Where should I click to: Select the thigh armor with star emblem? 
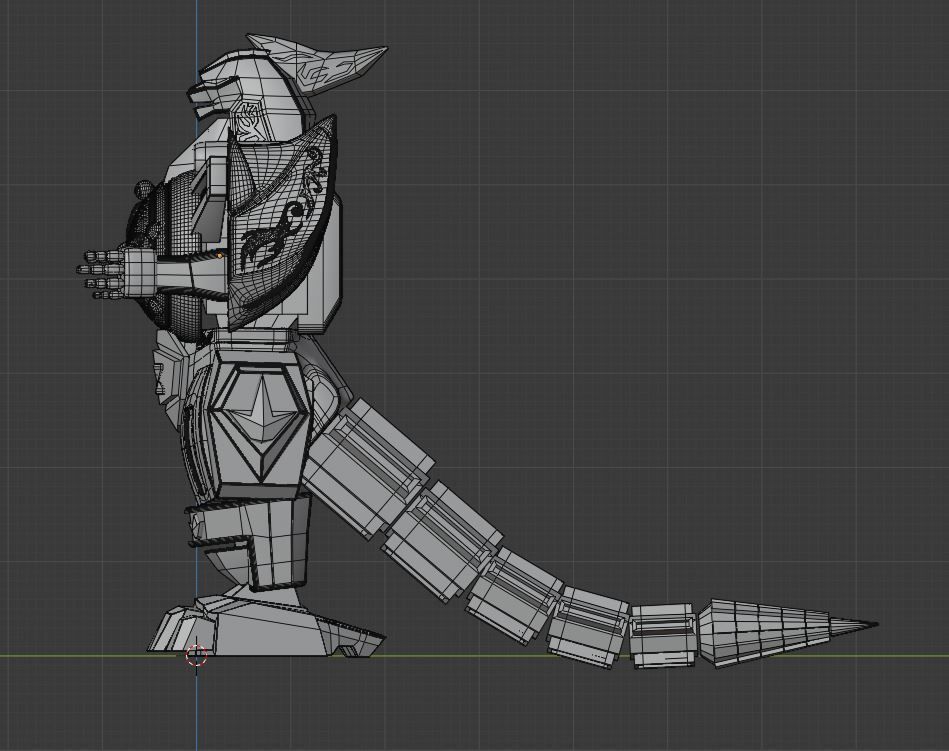click(x=260, y=422)
